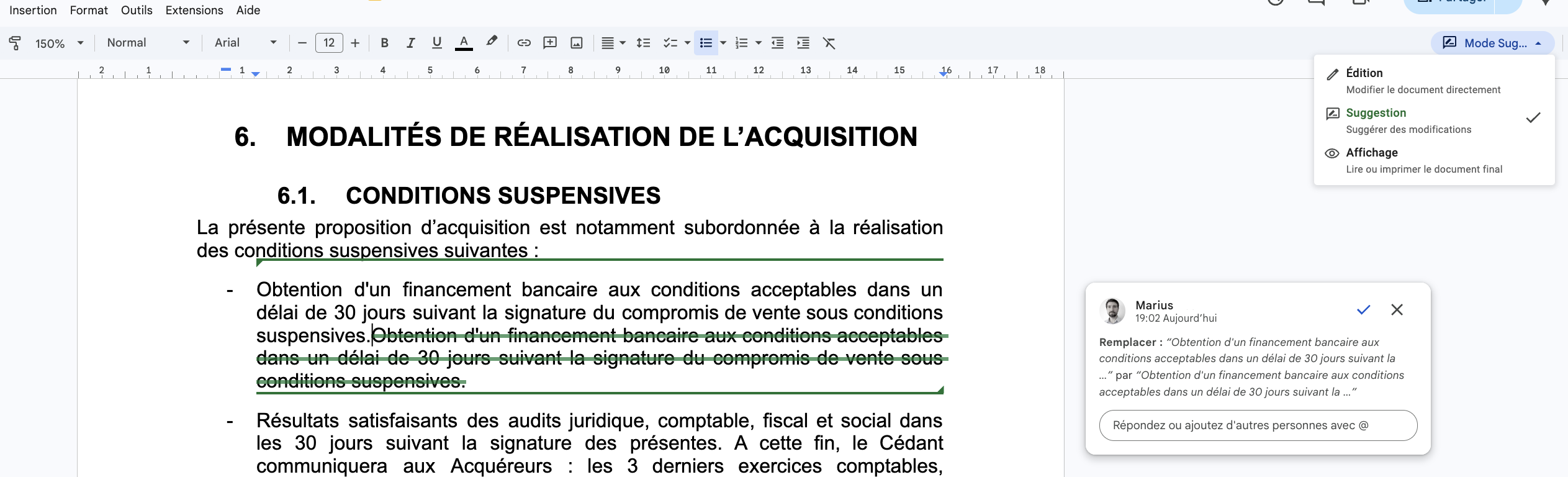Screen dimensions: 1568x477
Task: Open the Outils menu
Action: click(x=137, y=11)
